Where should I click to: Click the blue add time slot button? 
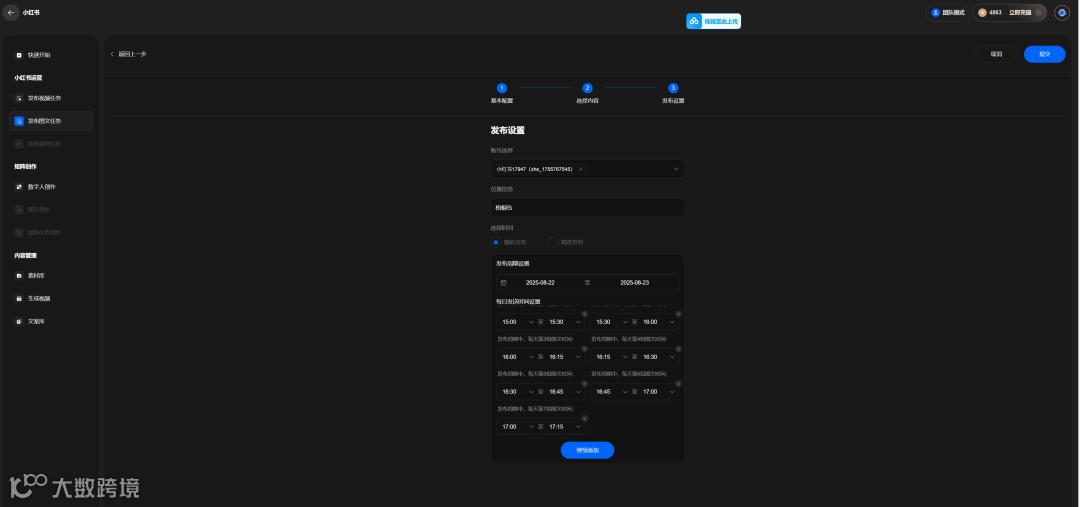588,451
